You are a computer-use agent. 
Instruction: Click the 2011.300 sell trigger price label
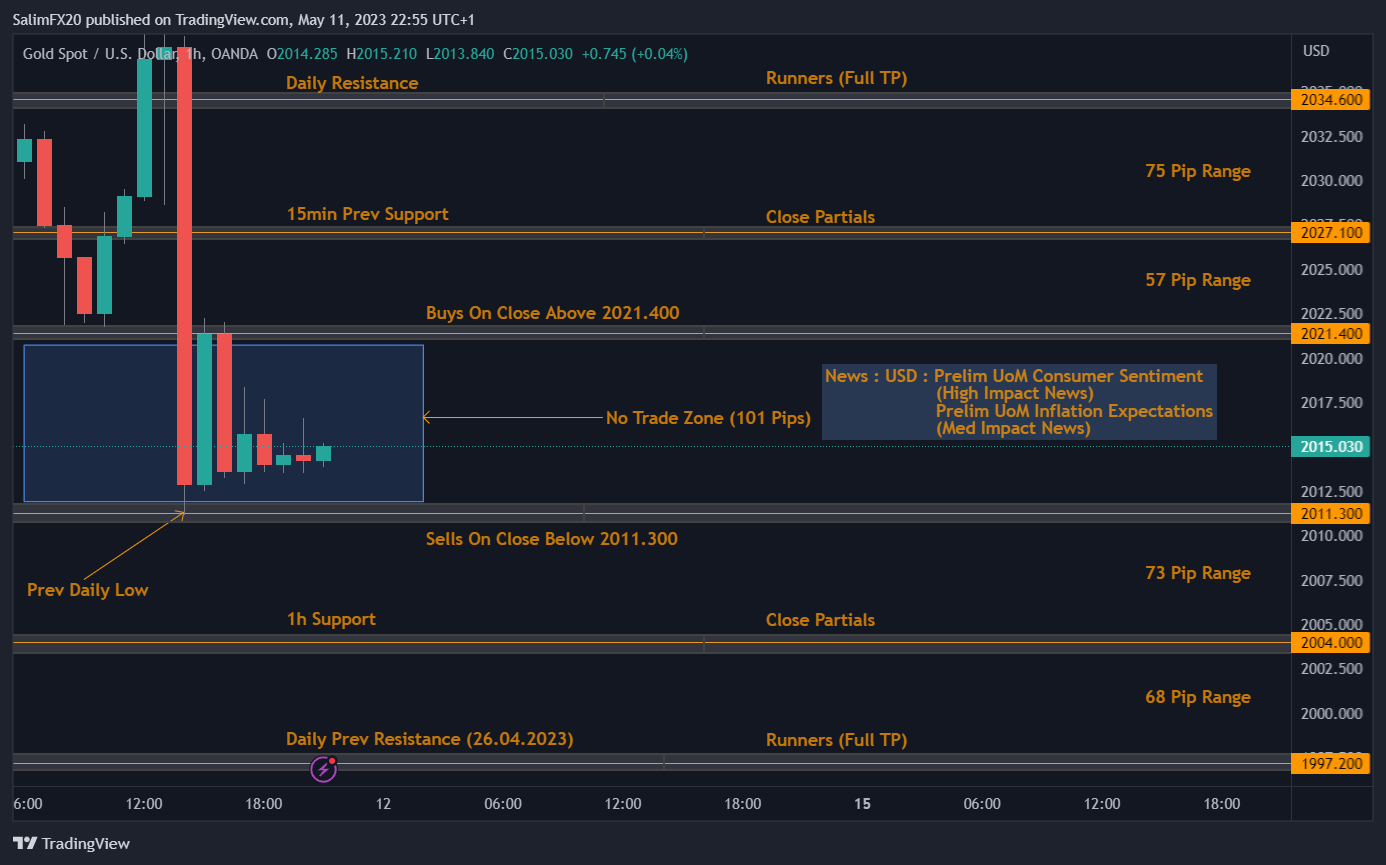point(1331,513)
